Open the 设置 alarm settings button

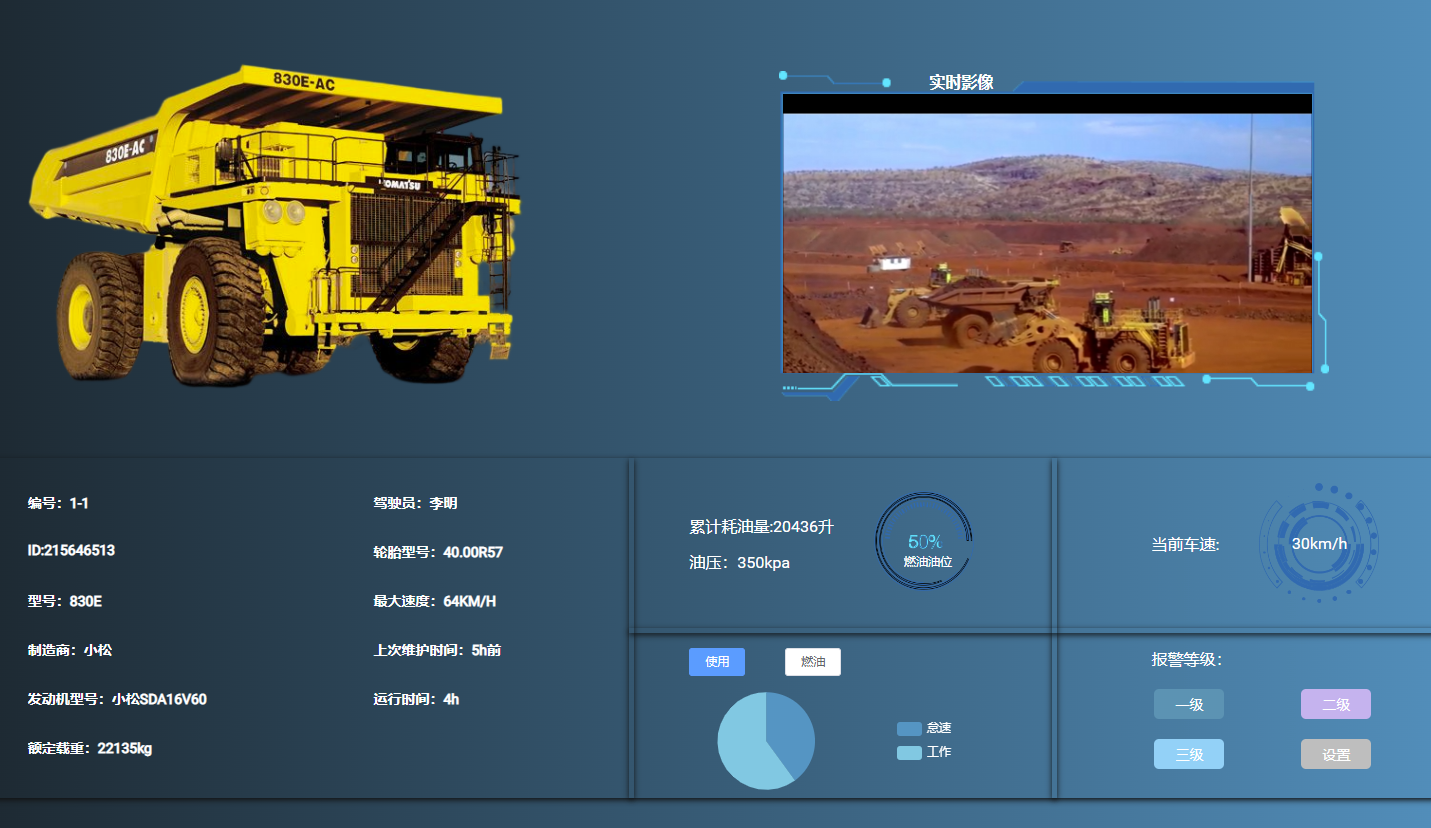[x=1335, y=754]
